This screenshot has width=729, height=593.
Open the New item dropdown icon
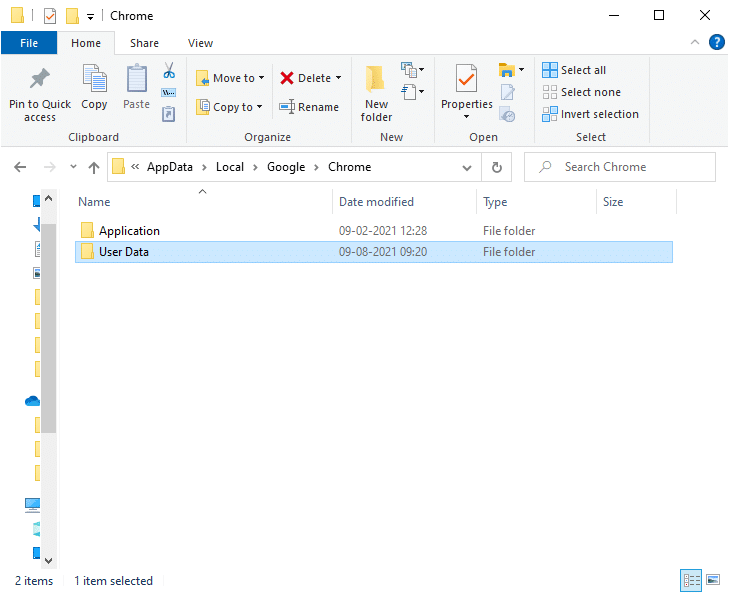412,70
